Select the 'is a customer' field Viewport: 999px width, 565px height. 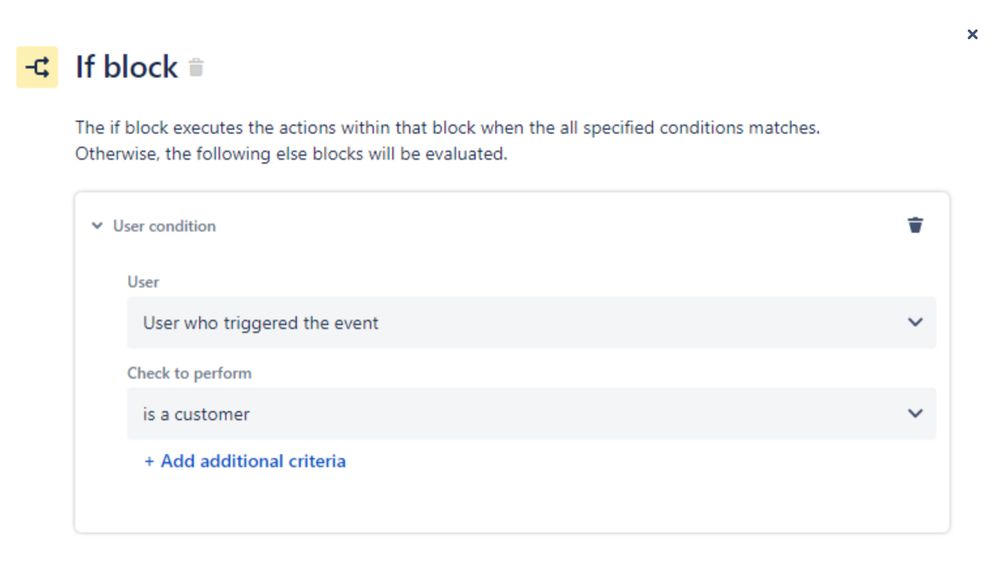[531, 413]
